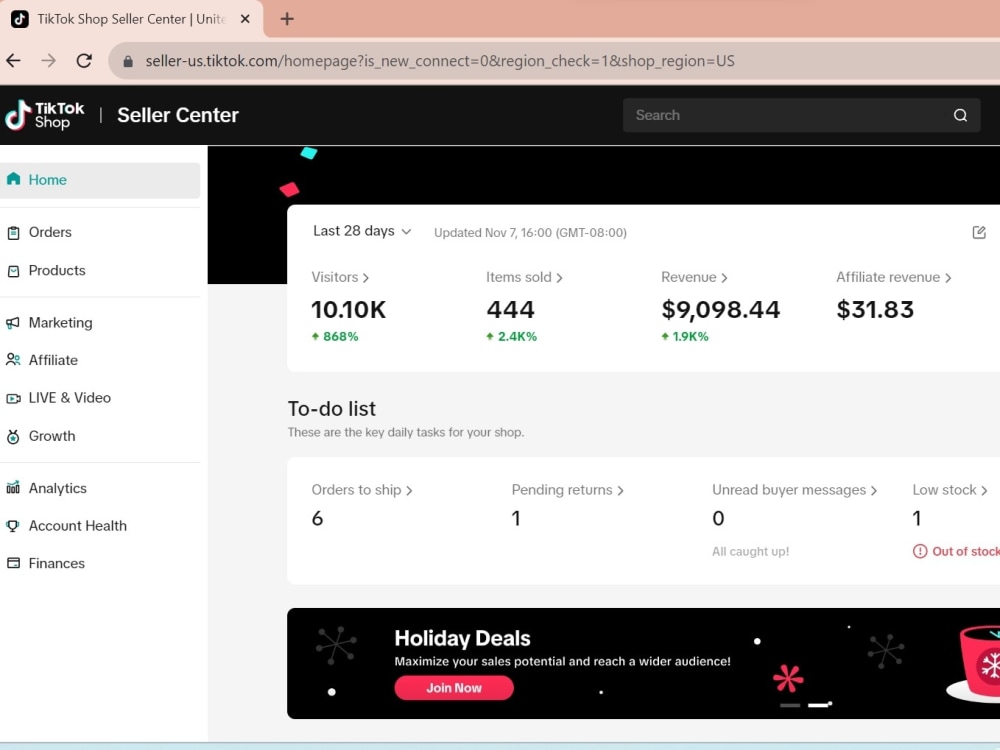
Task: Click the Updated Nov 7 timestamp text
Action: click(x=531, y=233)
